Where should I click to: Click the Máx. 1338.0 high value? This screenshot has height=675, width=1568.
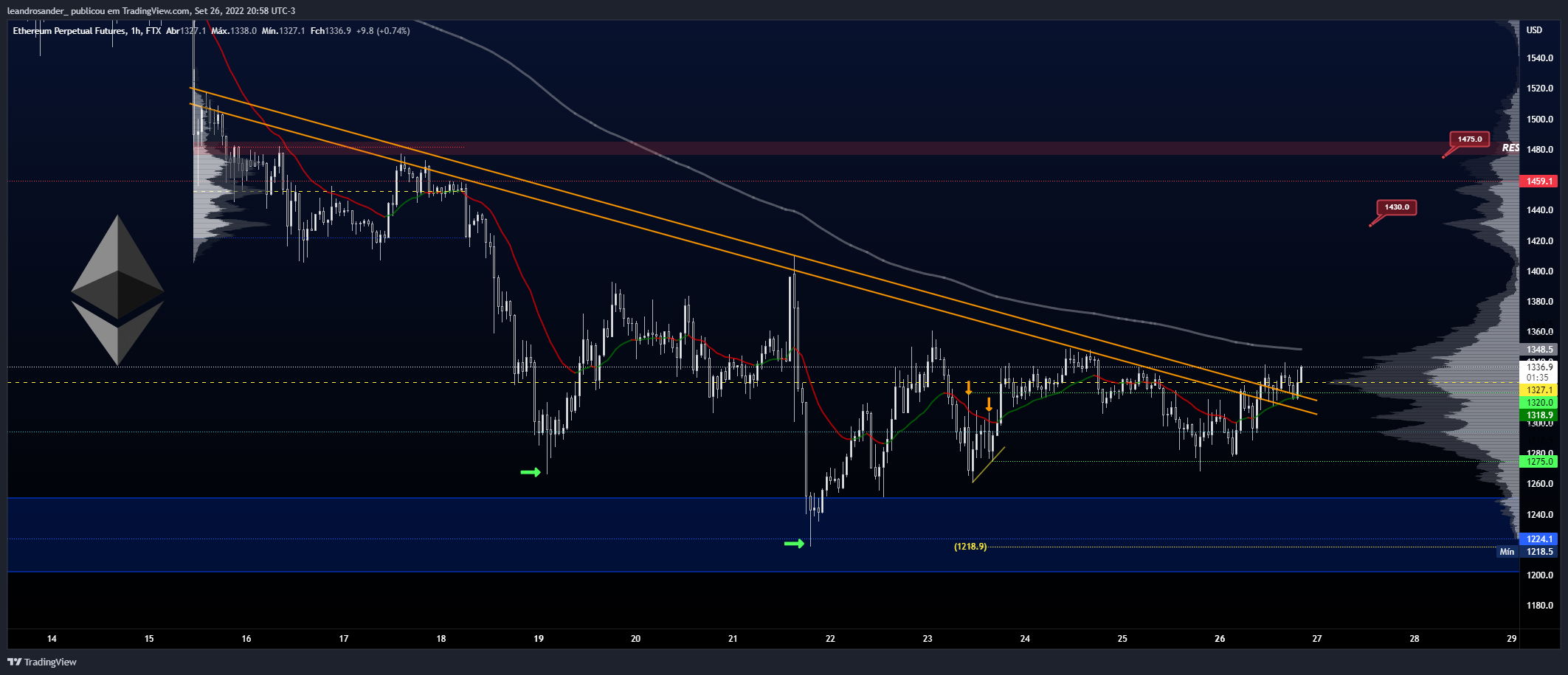[x=234, y=31]
